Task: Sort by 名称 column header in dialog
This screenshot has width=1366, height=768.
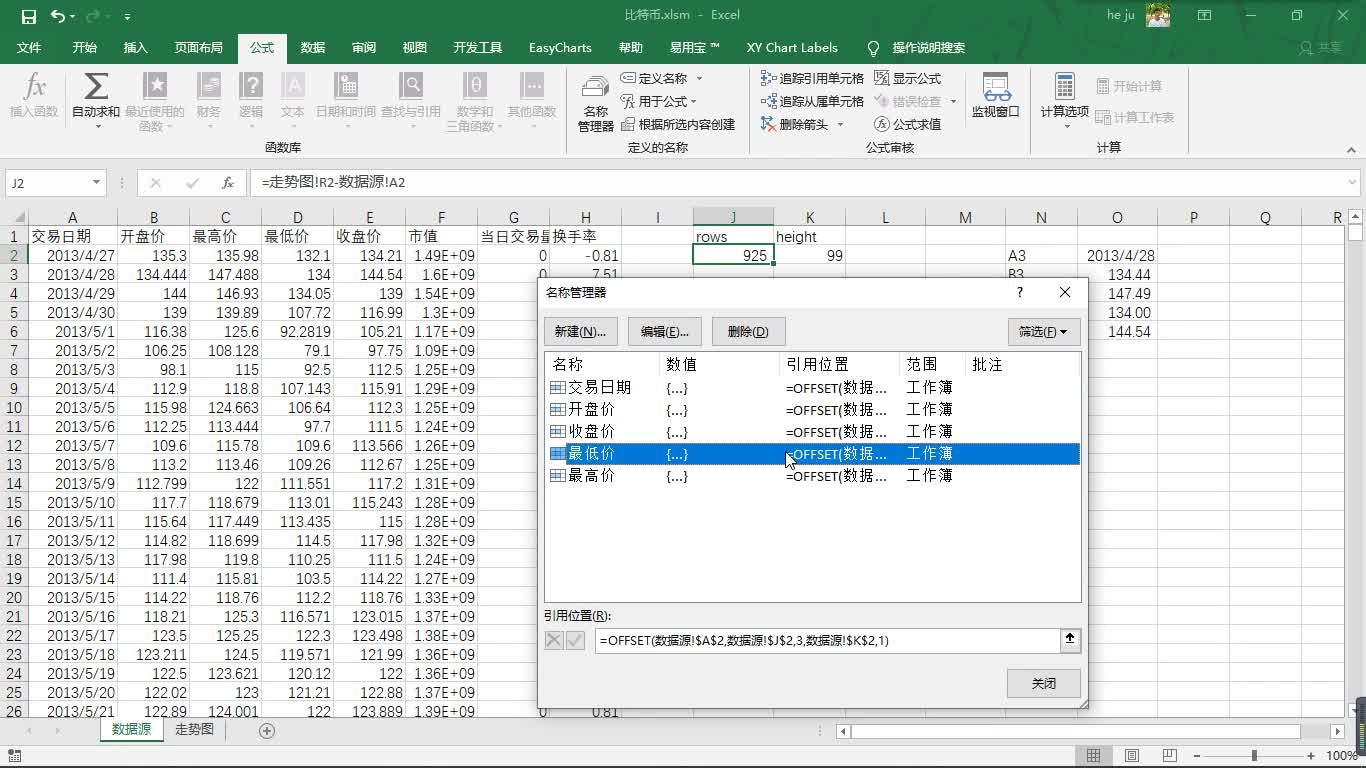Action: pos(603,364)
